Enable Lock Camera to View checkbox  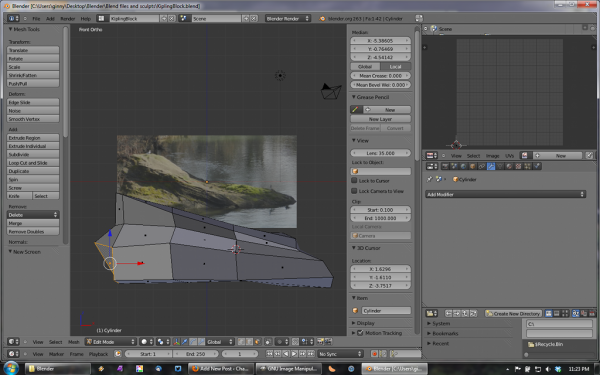[354, 191]
